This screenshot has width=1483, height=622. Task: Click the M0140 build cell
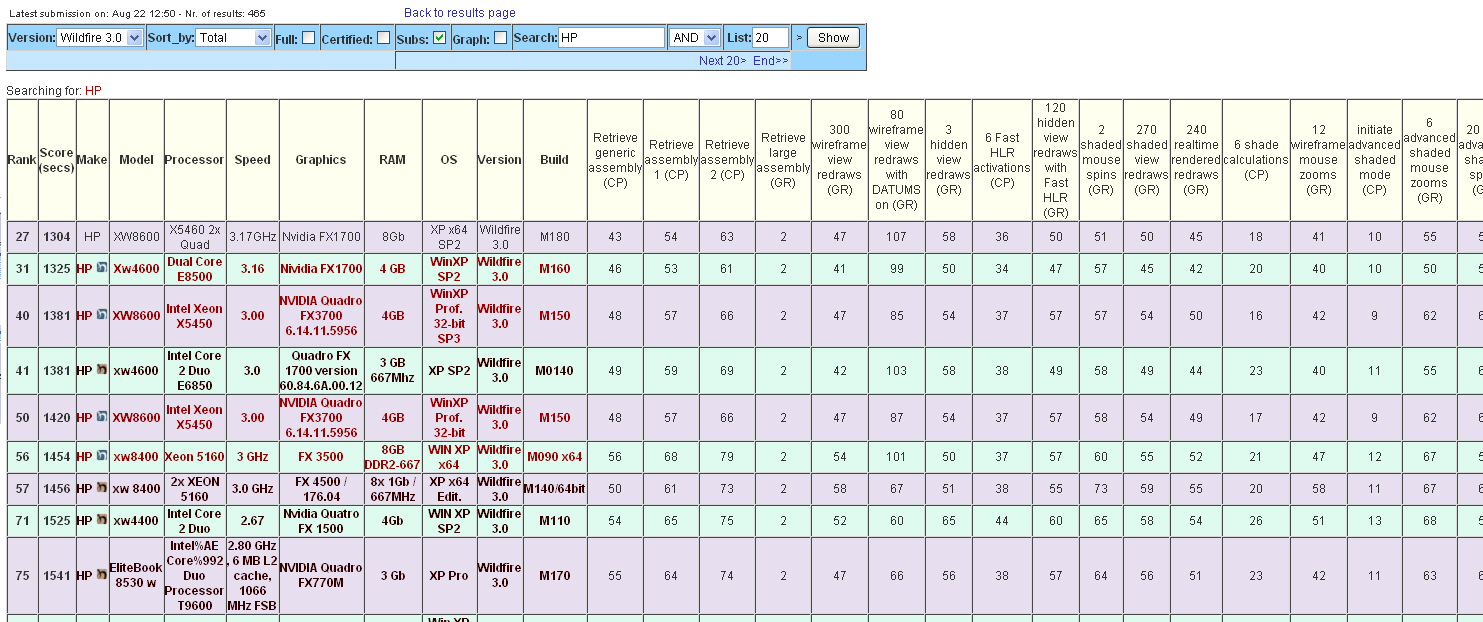[555, 371]
